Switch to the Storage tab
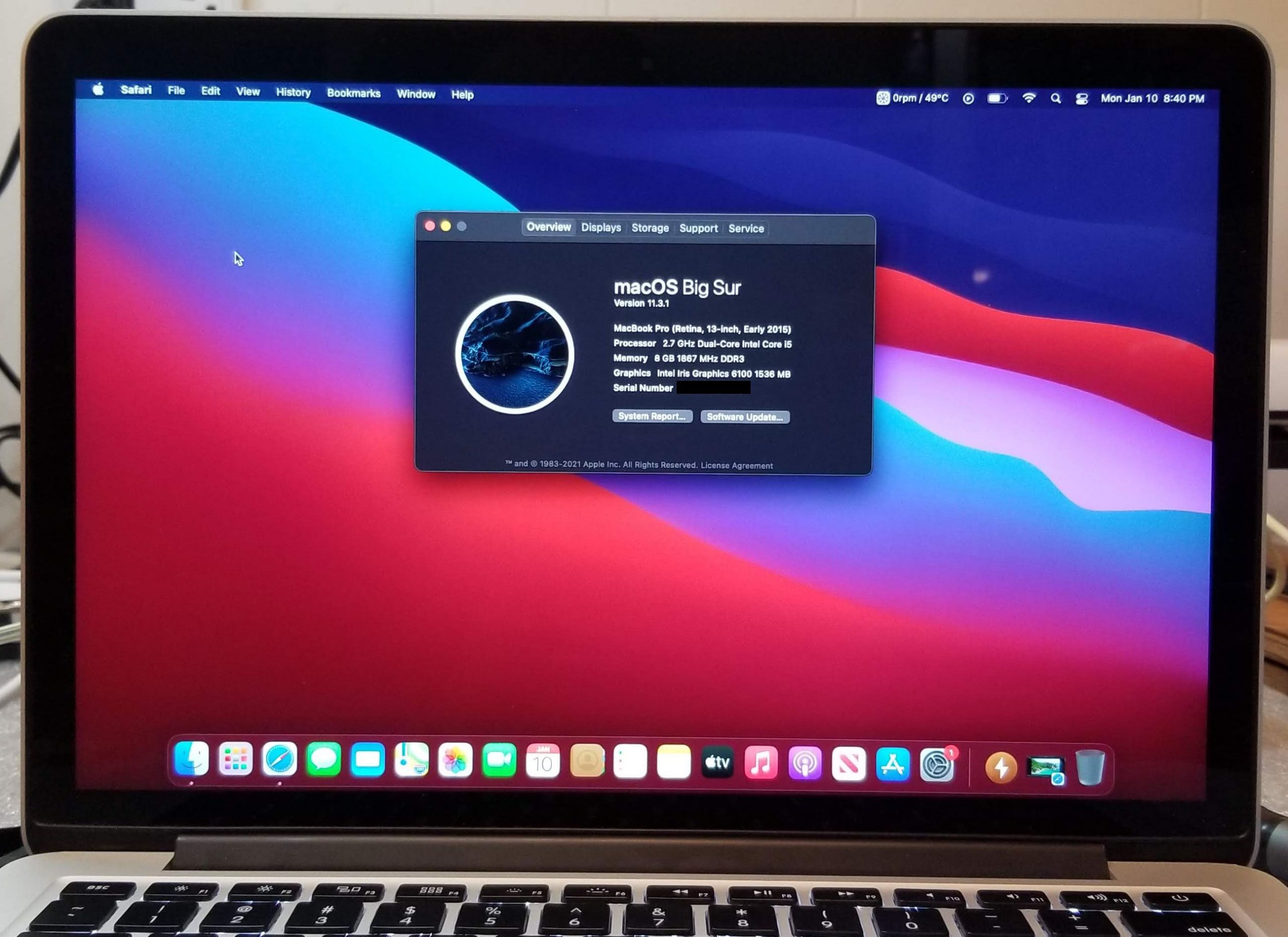 (650, 228)
